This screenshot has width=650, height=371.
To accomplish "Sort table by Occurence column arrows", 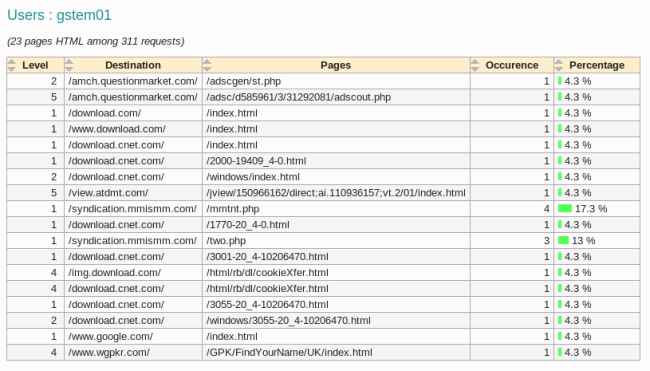I will coord(475,65).
